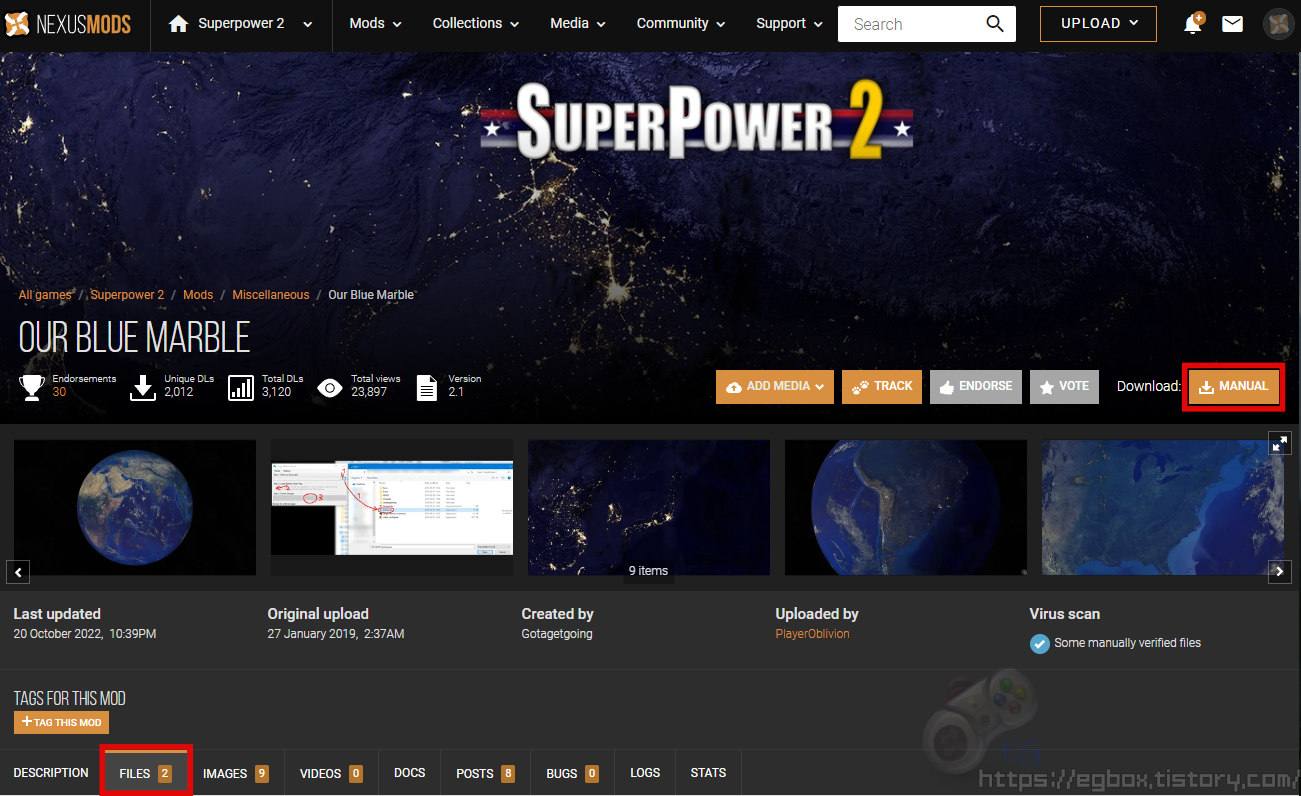
Task: Click 'Some manually verified files' text
Action: point(1128,643)
